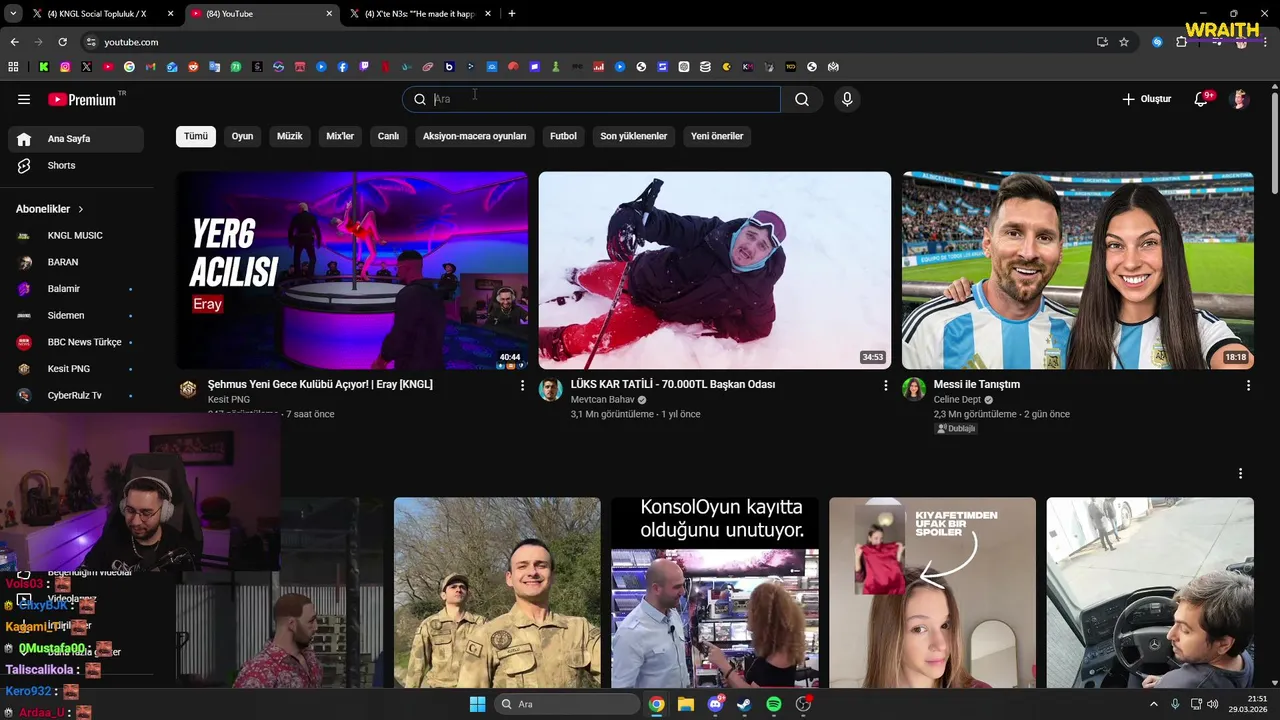Open the YER6 ACILISI video thumbnail
The height and width of the screenshot is (720, 1280).
(352, 270)
